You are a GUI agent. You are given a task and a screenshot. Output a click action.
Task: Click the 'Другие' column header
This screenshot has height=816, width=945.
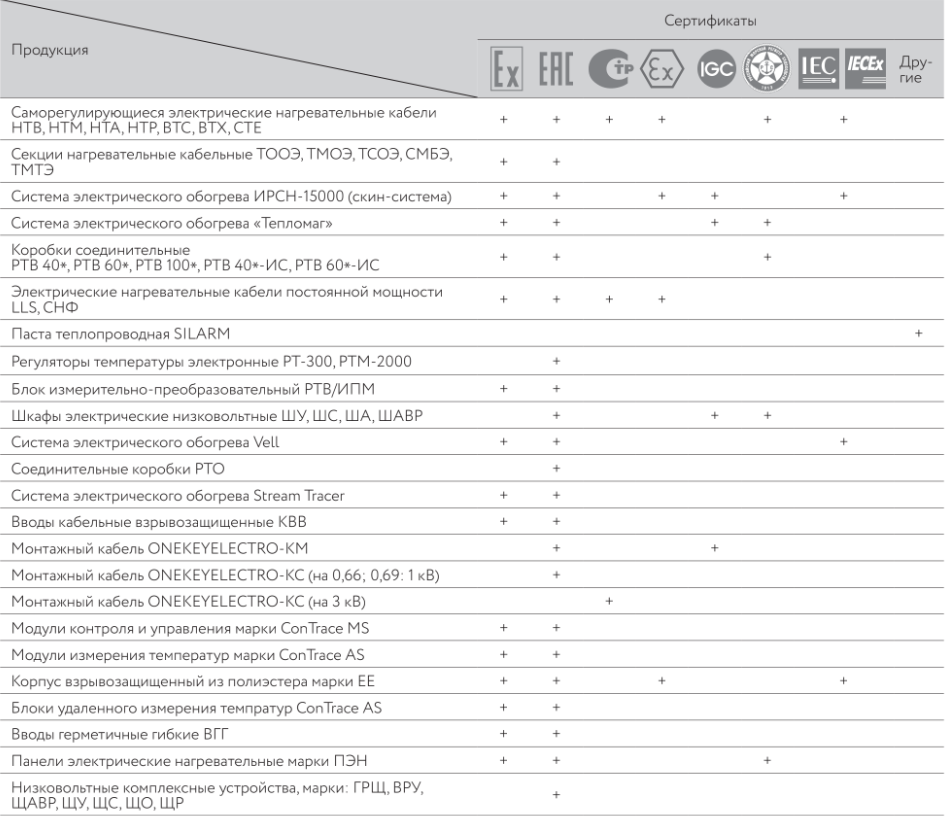(918, 68)
